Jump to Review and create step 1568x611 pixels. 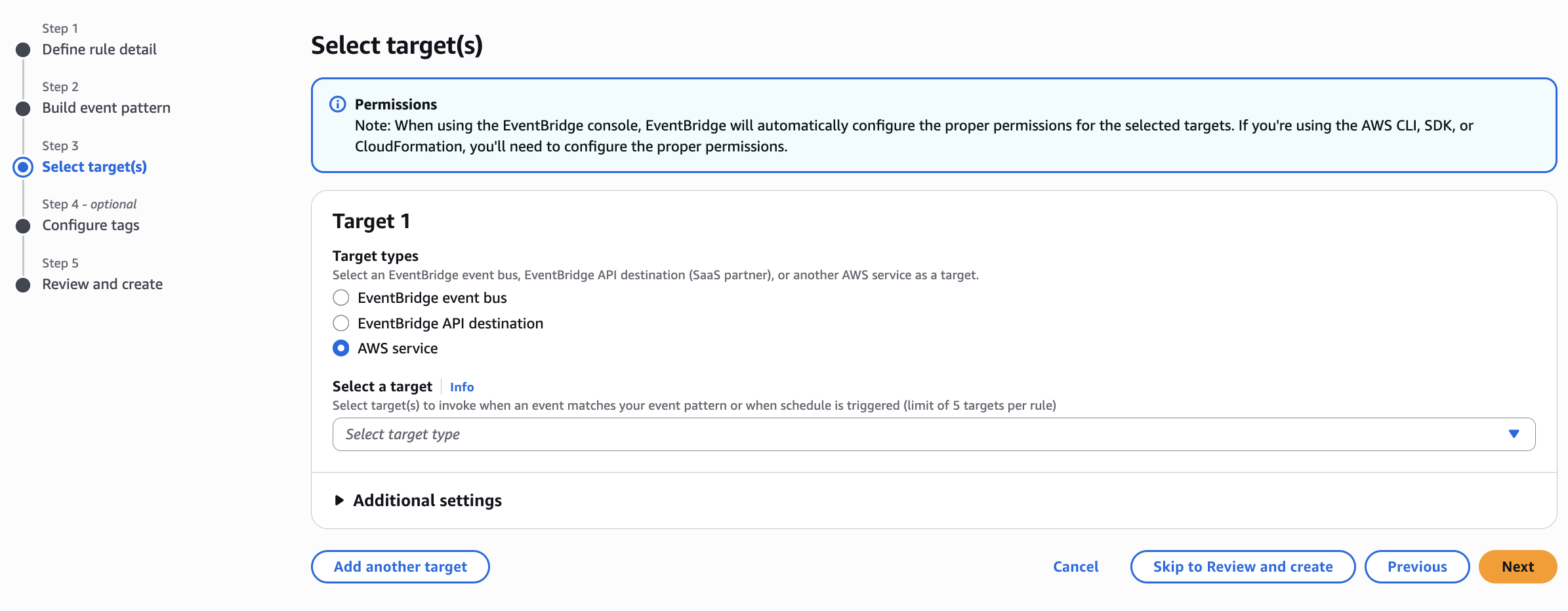coord(102,284)
